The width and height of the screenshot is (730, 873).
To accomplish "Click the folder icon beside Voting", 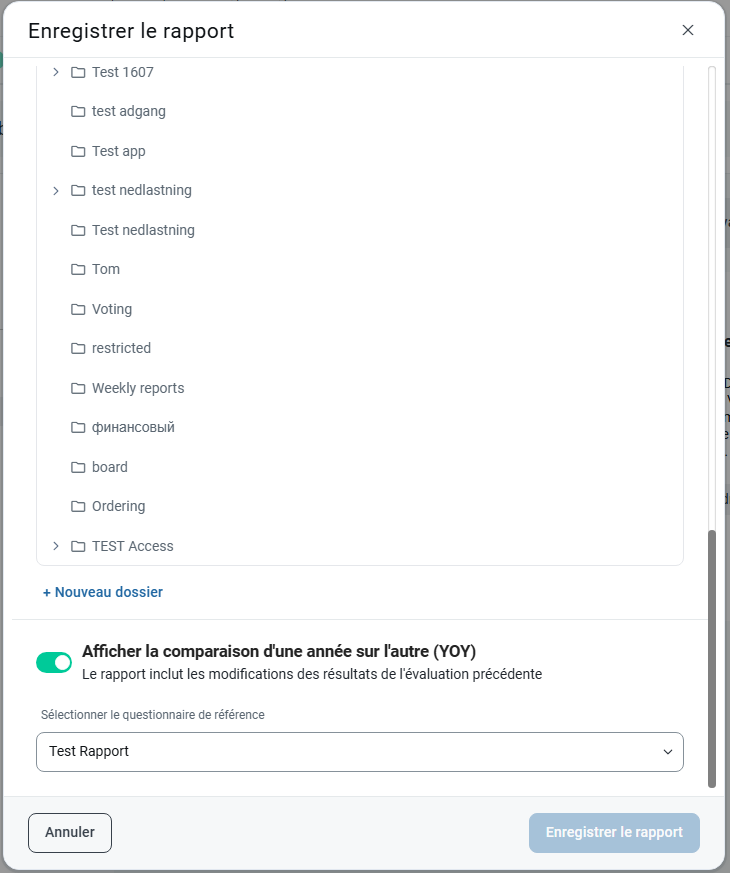I will [78, 309].
